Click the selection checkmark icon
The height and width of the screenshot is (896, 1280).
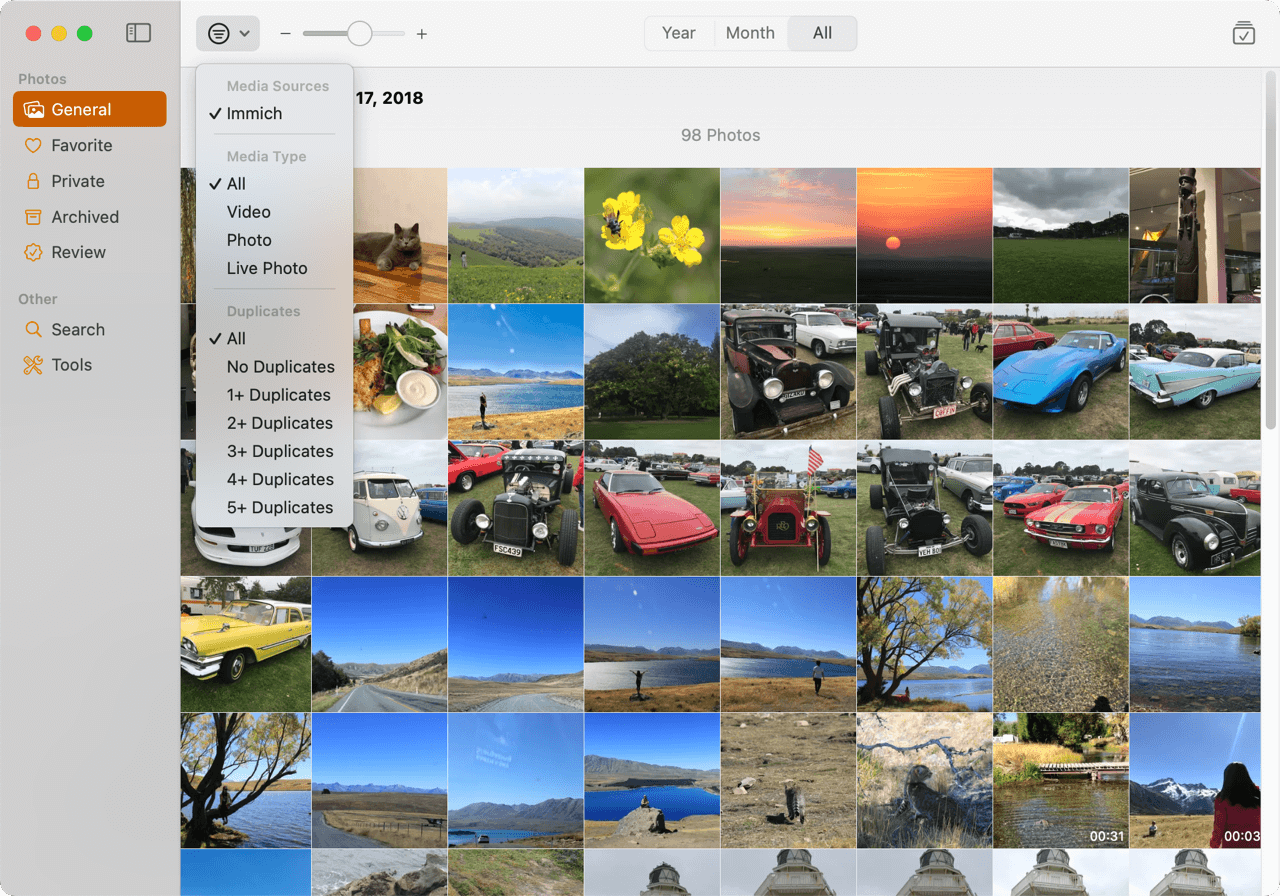point(1244,33)
